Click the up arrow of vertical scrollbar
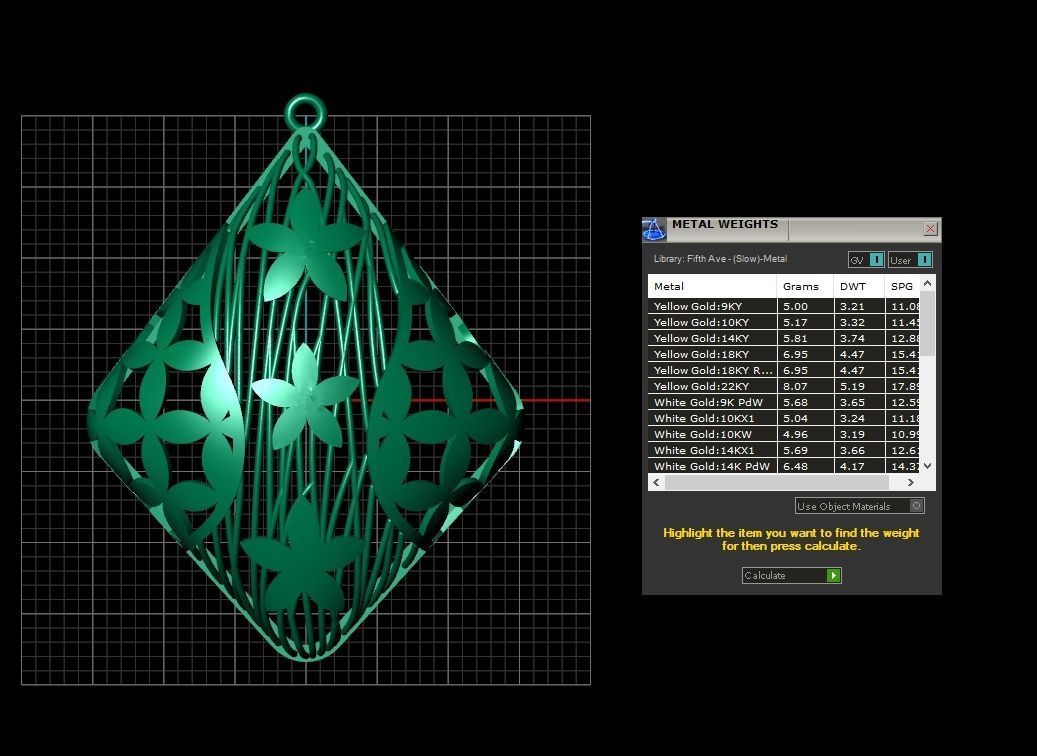This screenshot has height=756, width=1037. pyautogui.click(x=927, y=283)
